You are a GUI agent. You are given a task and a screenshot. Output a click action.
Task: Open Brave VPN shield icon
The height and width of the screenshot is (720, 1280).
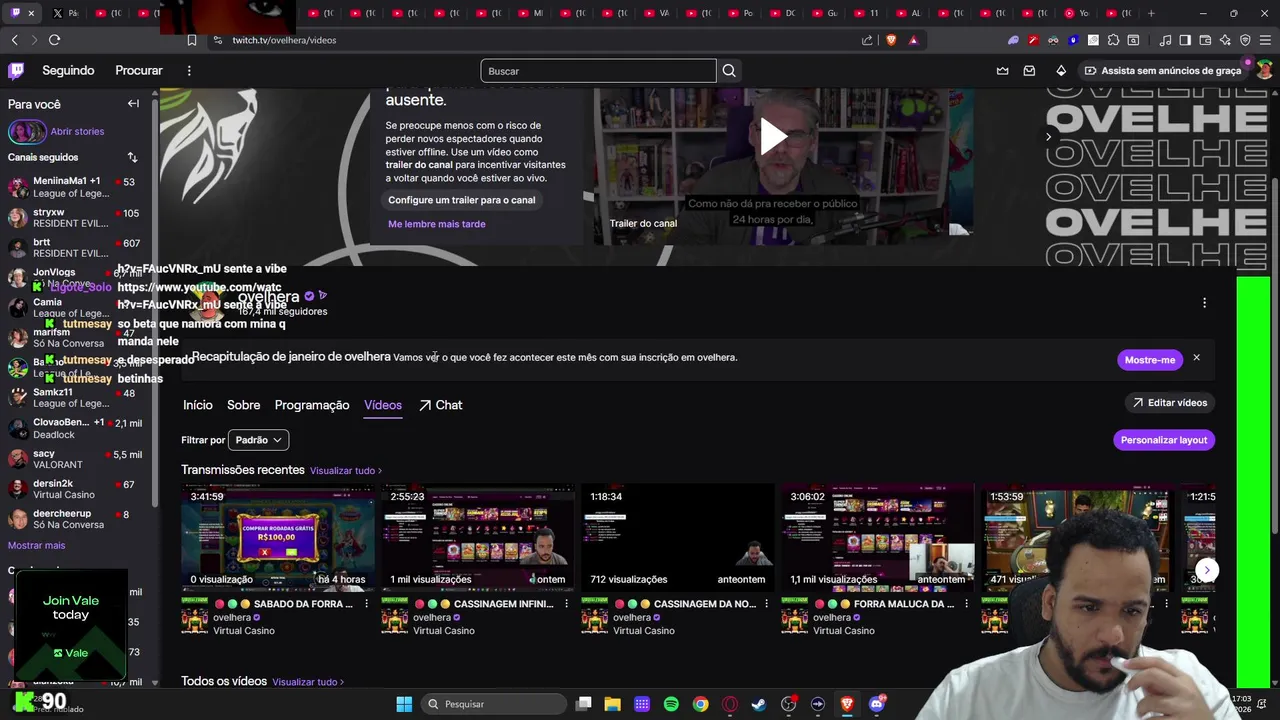[1245, 40]
